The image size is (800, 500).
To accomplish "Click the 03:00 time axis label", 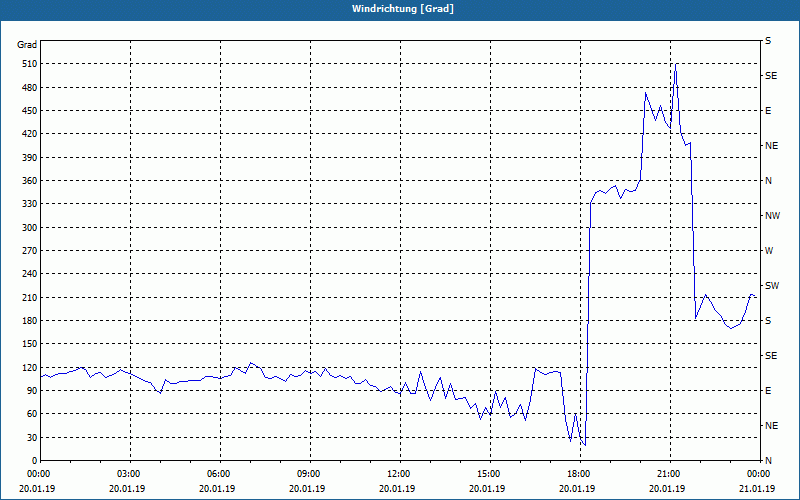I will 130,474.
